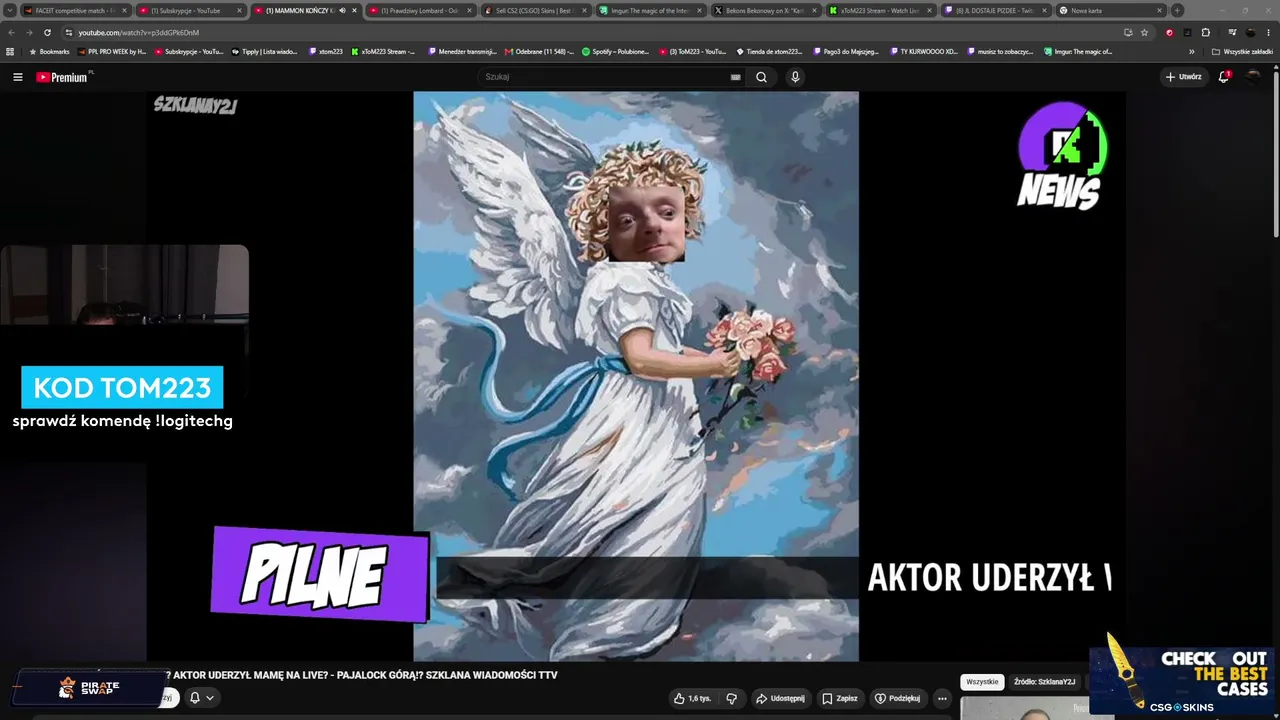
Task: Open the on-screen keyboard icon in search
Action: [x=736, y=77]
